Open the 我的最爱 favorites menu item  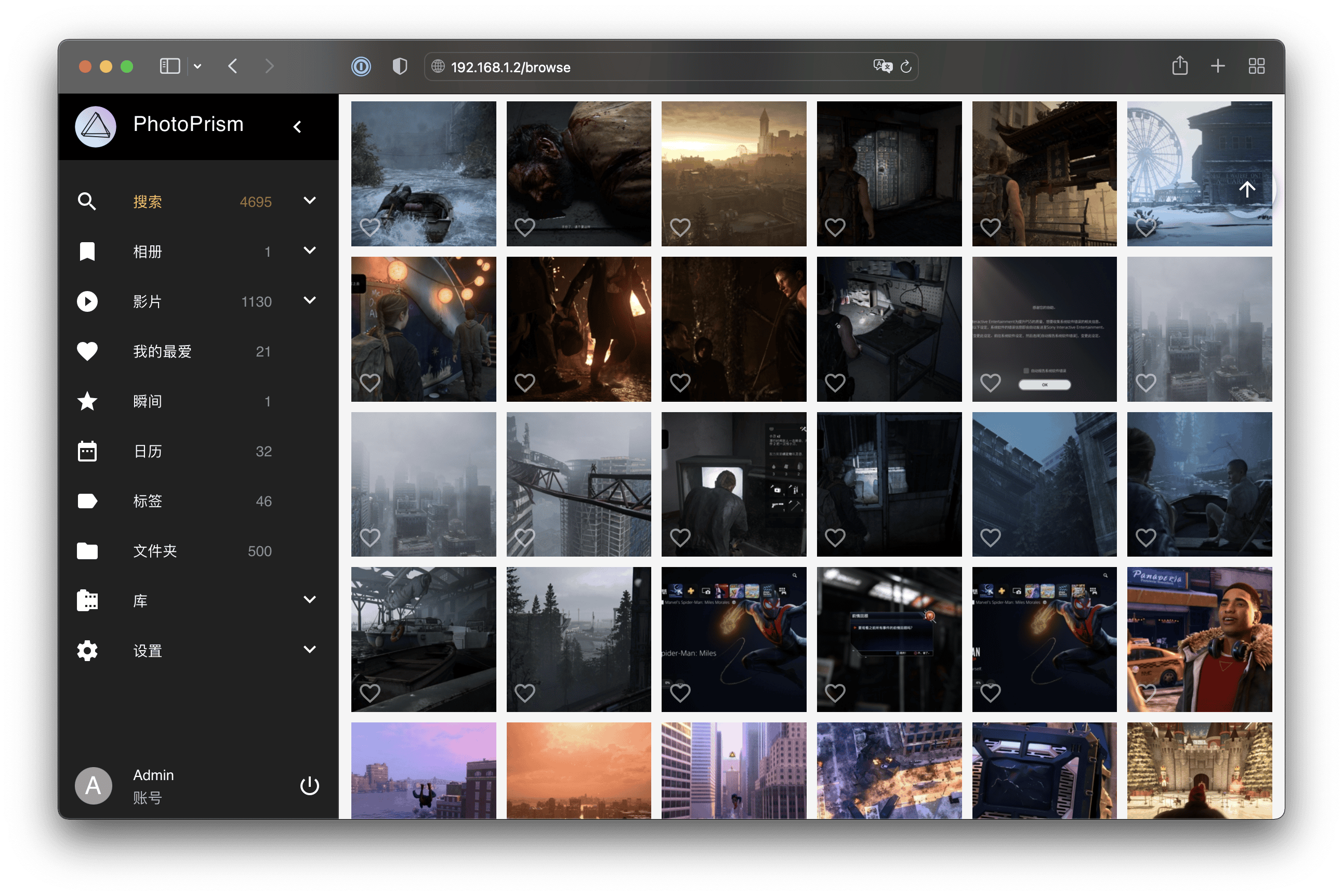(162, 351)
